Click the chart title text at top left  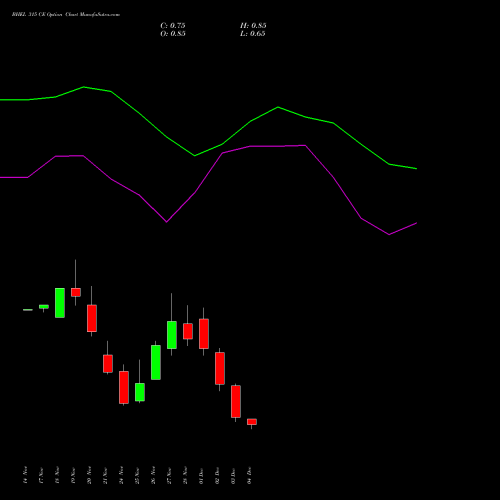pyautogui.click(x=66, y=15)
